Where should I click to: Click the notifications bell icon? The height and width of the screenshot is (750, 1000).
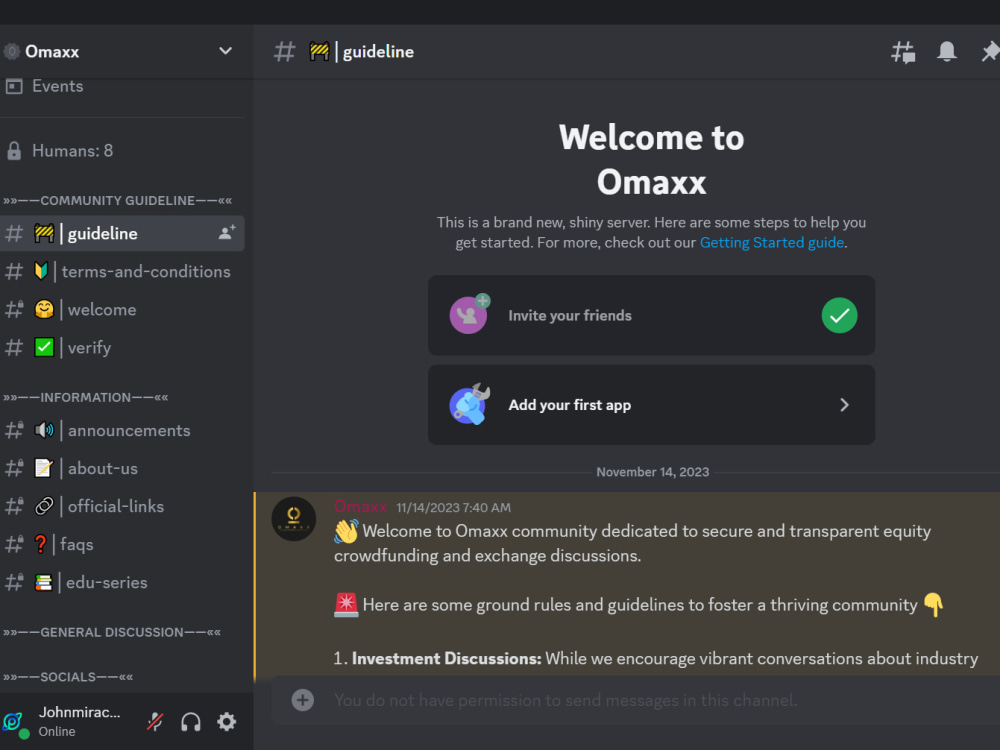click(946, 51)
